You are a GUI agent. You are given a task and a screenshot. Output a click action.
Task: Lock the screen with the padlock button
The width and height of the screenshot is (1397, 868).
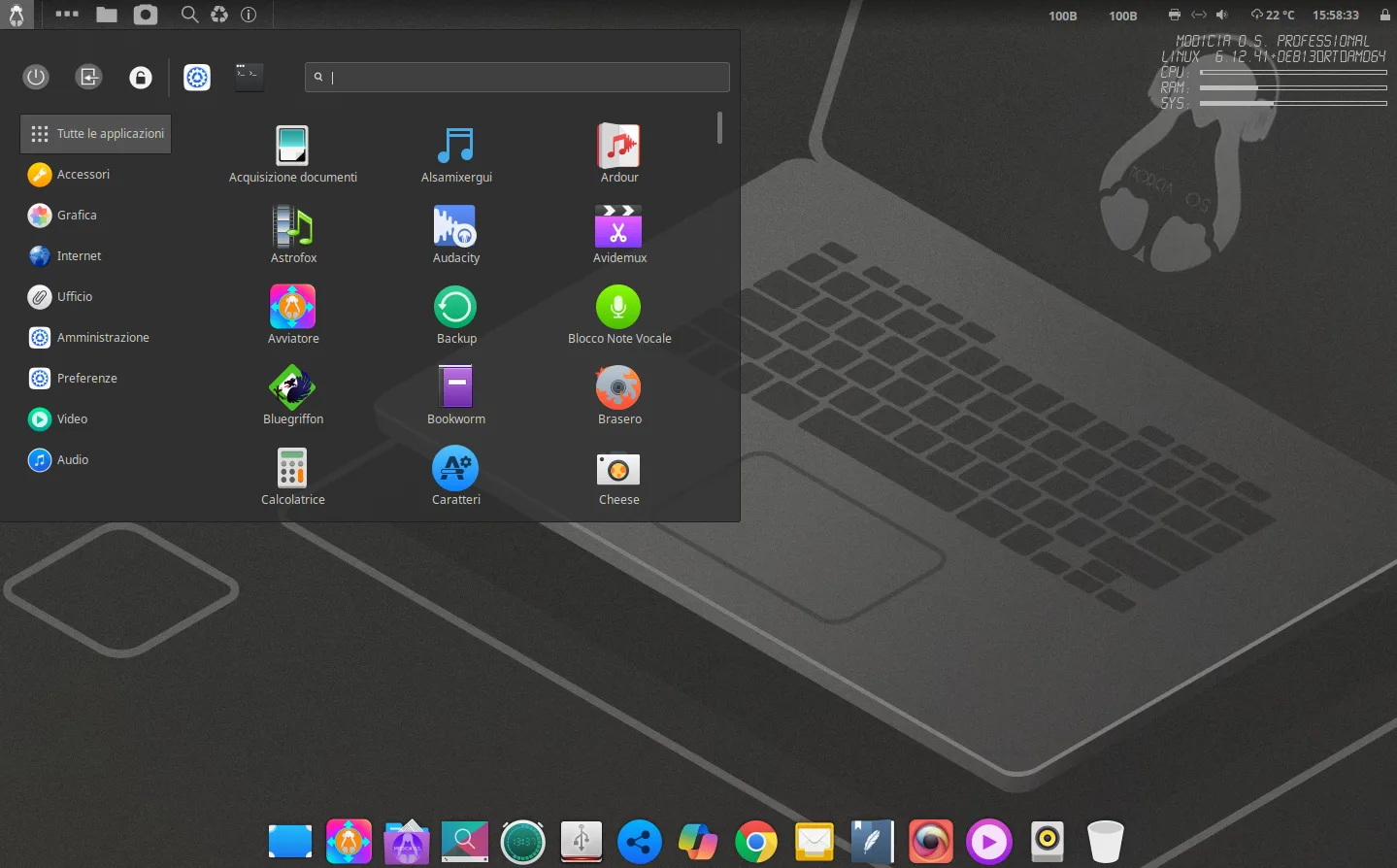click(x=140, y=77)
